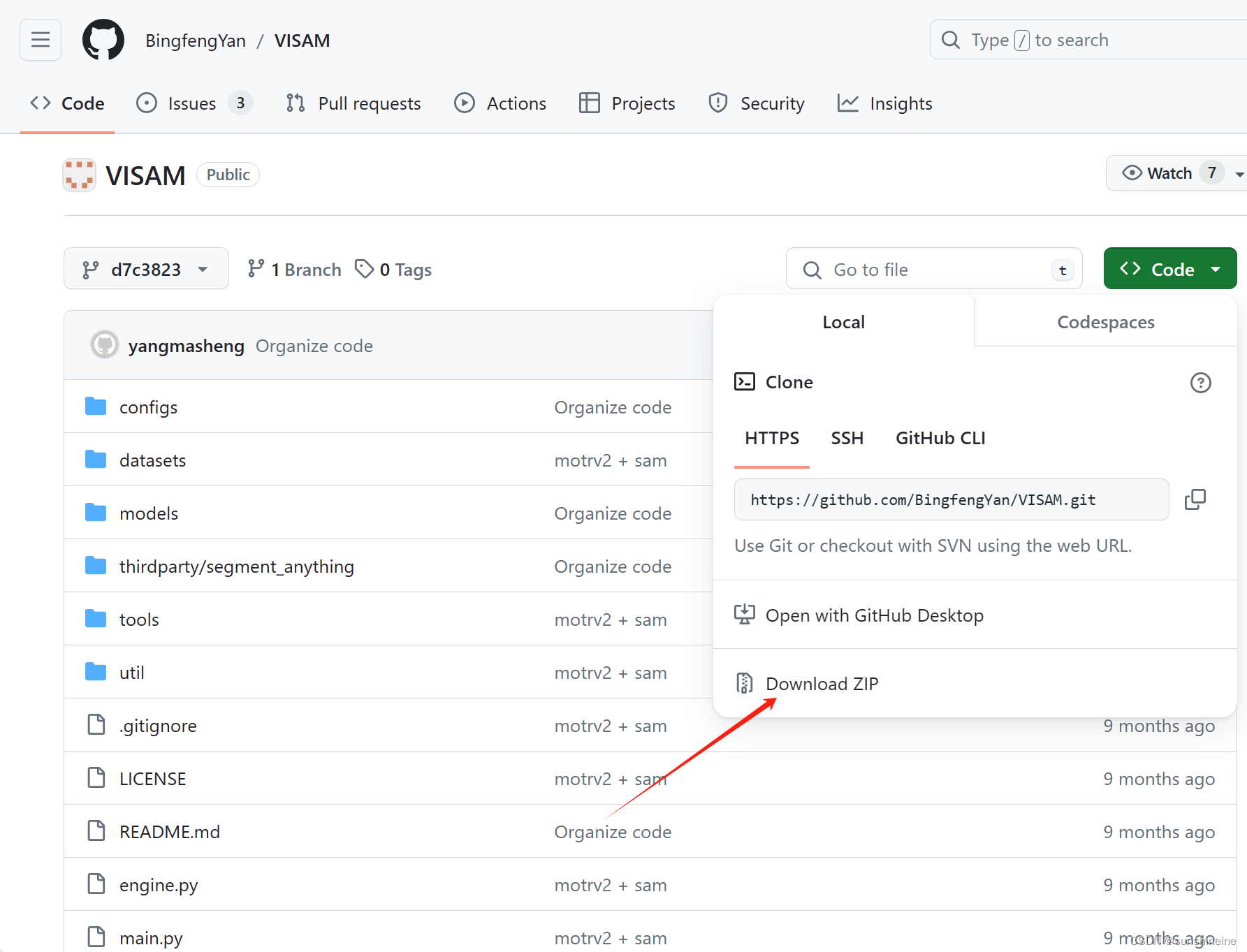The image size is (1247, 952).
Task: Click the BingfengYan owner link
Action: click(196, 41)
